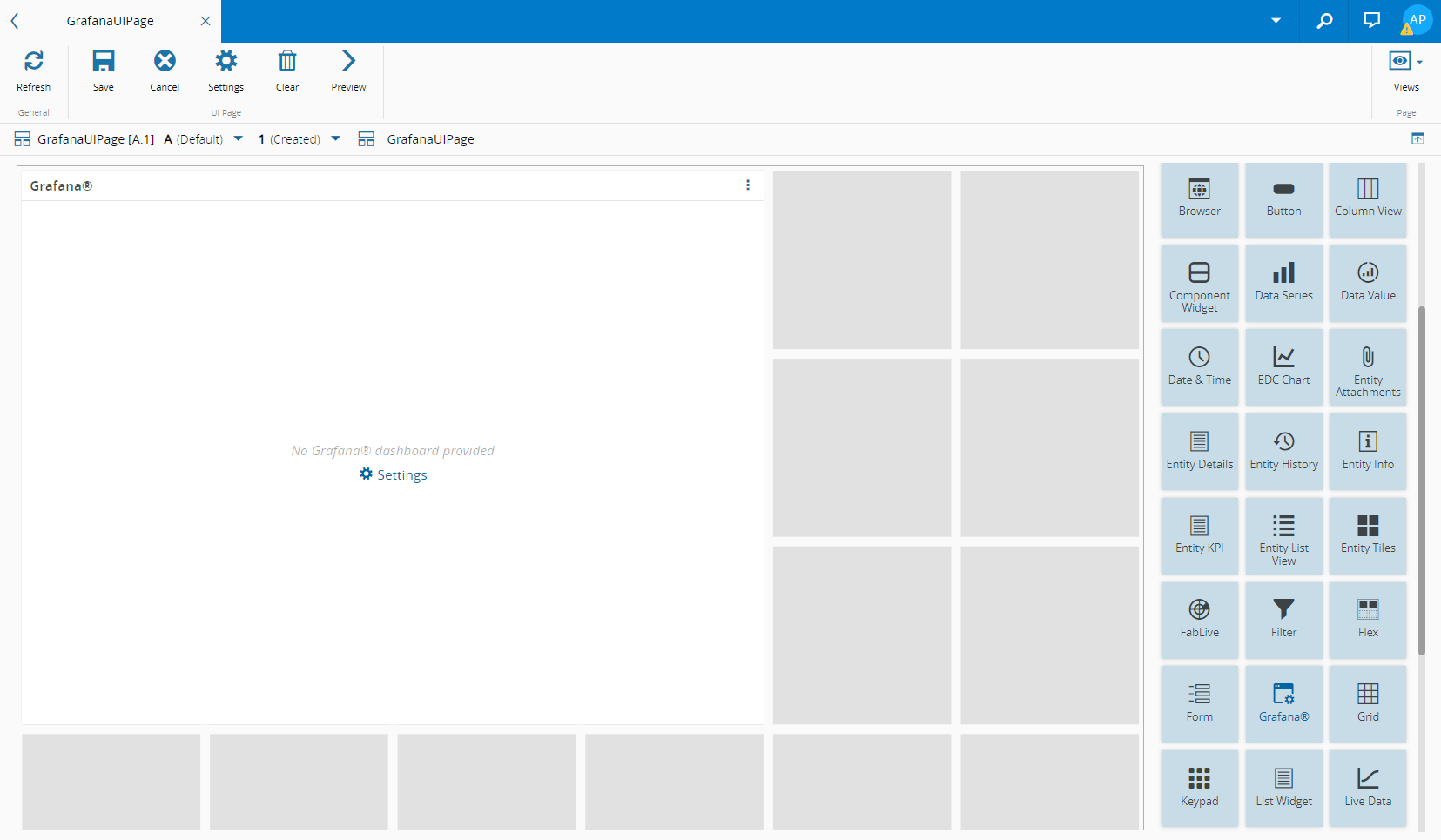Screen dimensions: 1441x840
Task: Select the Form widget
Action: (1199, 704)
